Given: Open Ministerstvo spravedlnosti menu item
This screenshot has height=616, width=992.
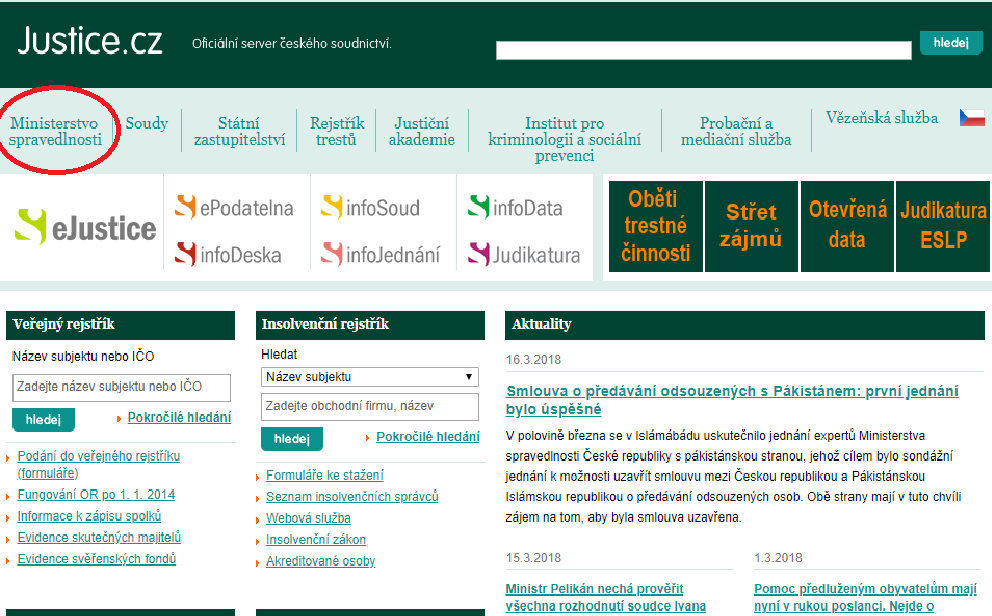Looking at the screenshot, I should click(x=55, y=131).
